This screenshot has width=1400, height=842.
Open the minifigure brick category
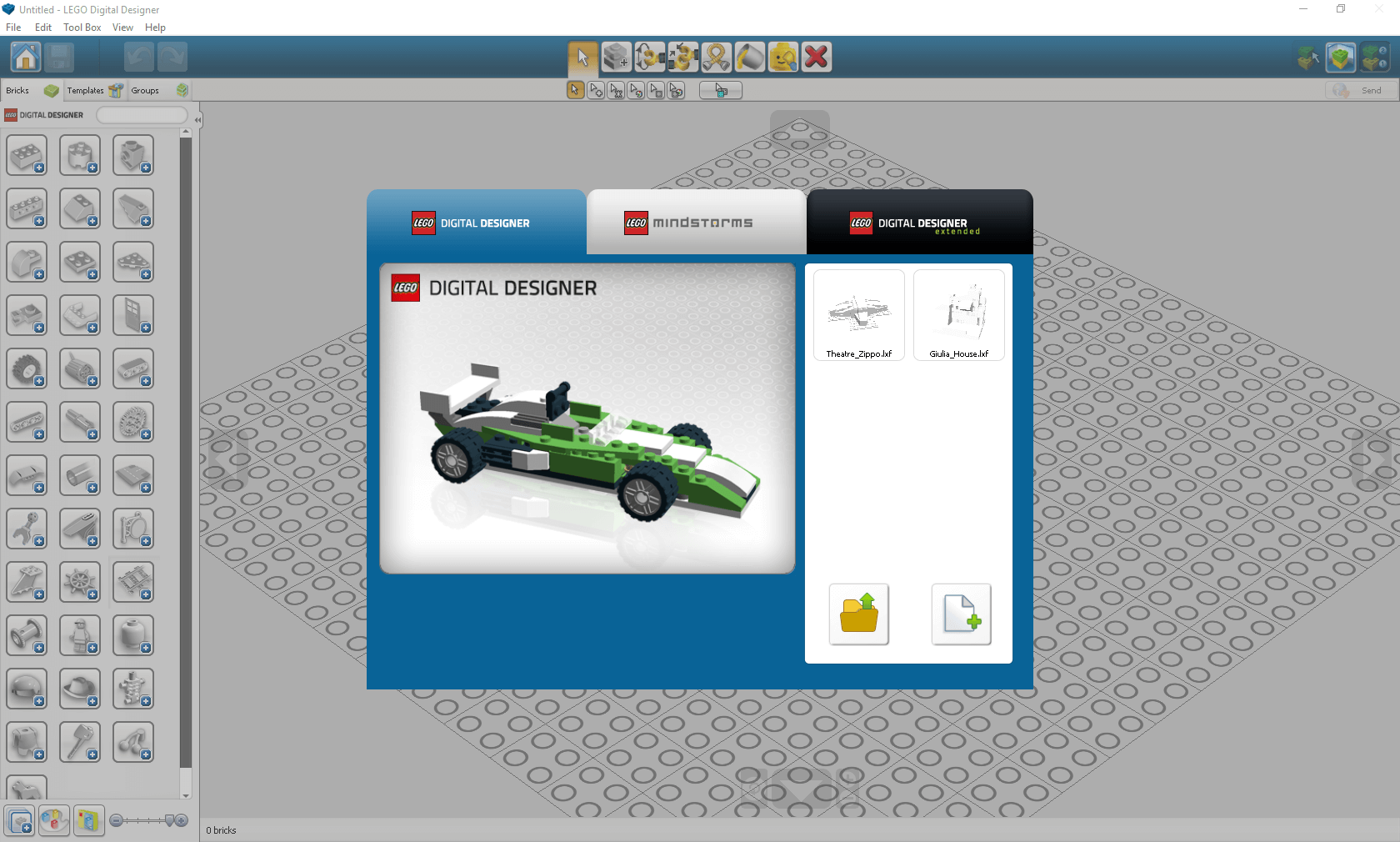pyautogui.click(x=80, y=635)
